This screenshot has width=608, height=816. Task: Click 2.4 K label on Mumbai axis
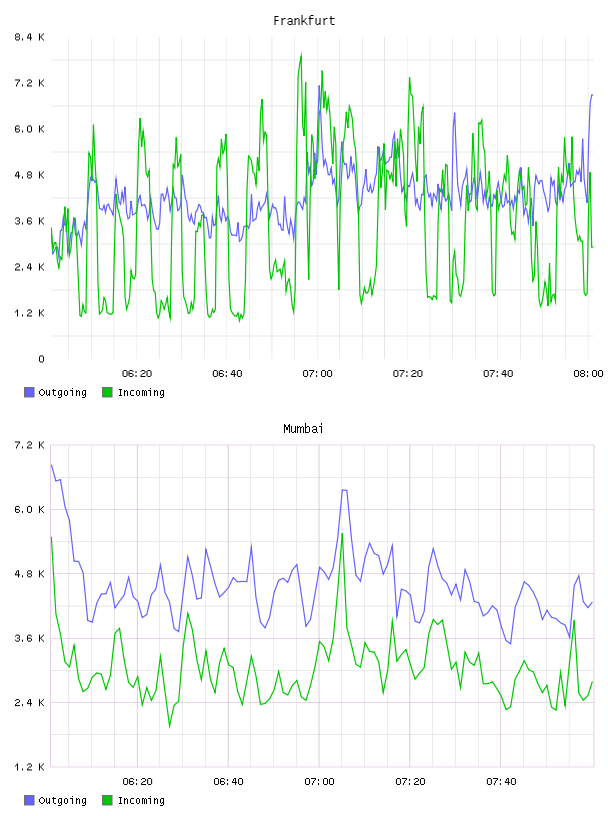[x=30, y=703]
